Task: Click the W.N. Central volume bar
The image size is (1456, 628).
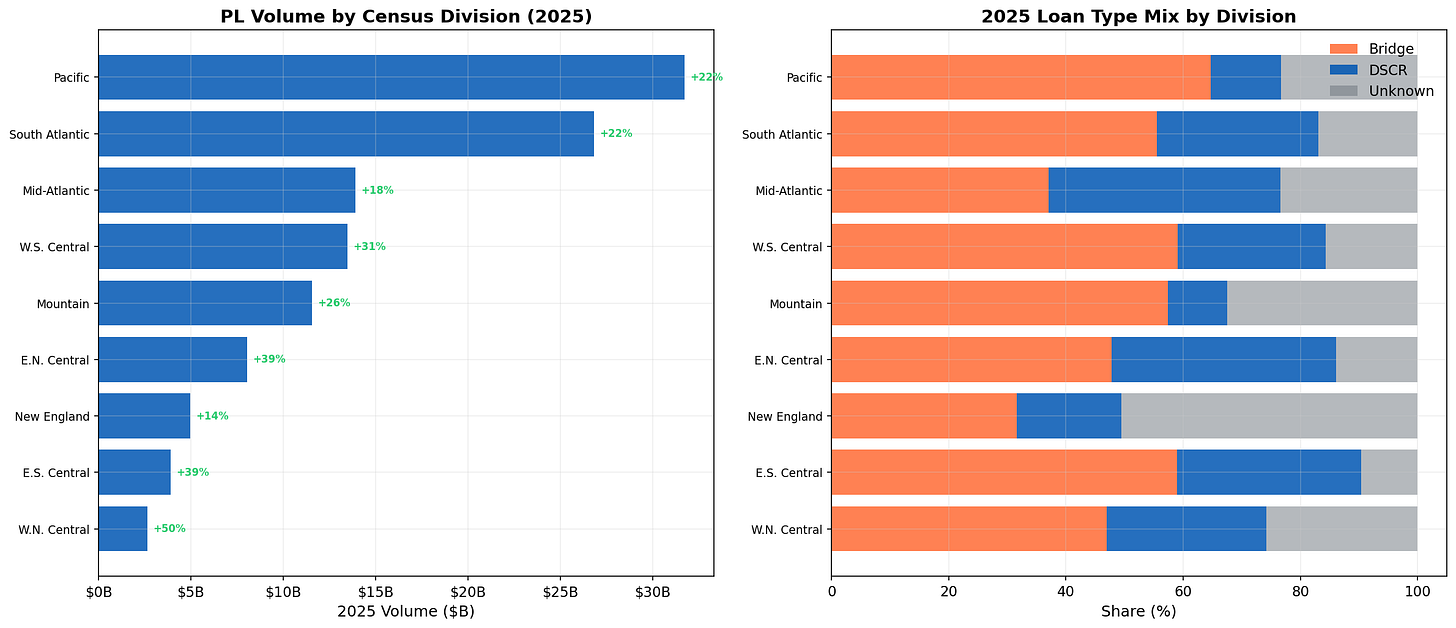Action: (122, 529)
